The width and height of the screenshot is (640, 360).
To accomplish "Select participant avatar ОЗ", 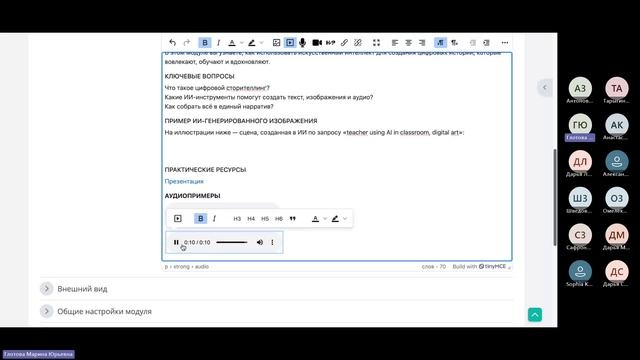I will click(617, 198).
